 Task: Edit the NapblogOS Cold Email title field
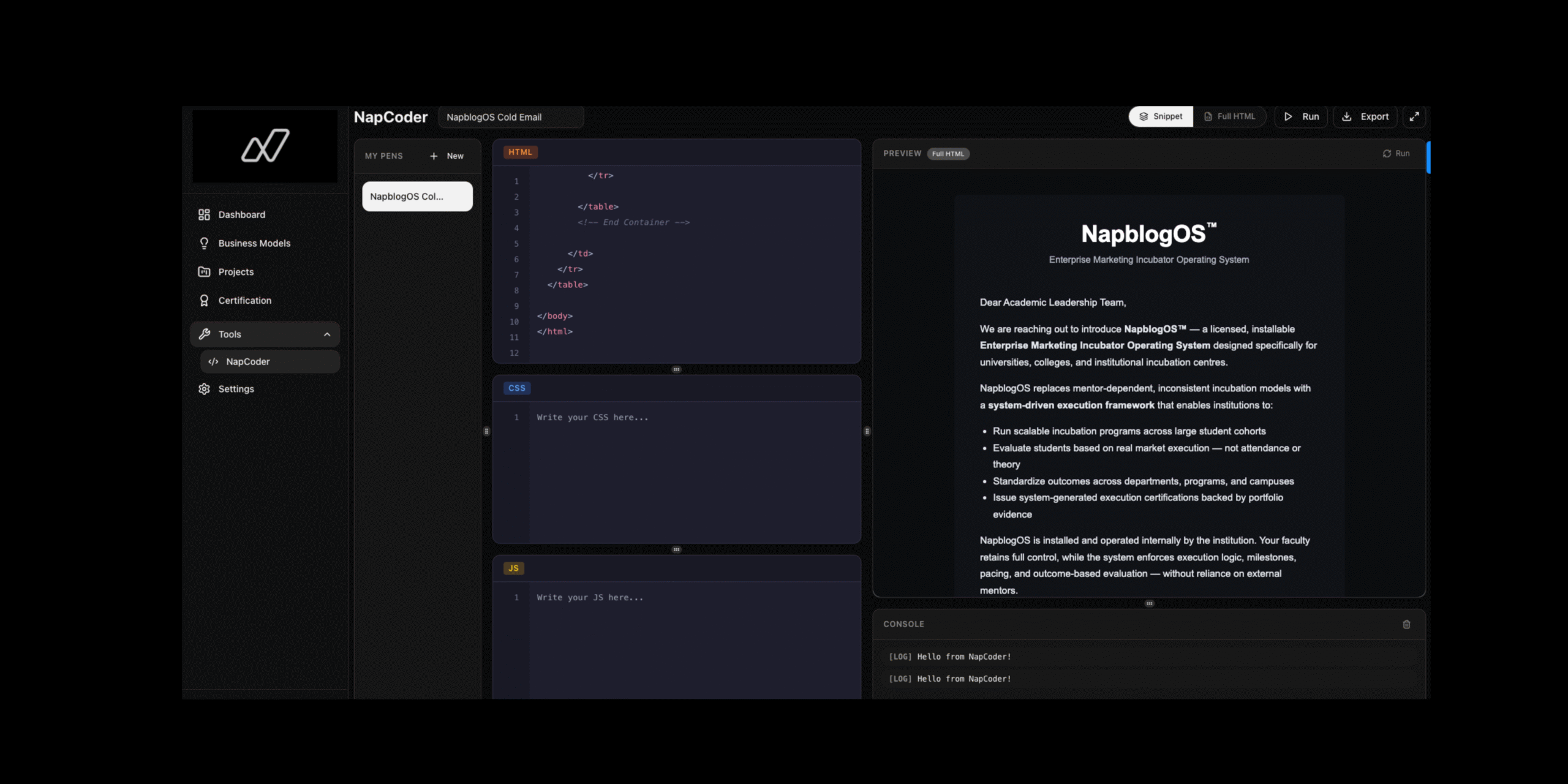coord(511,117)
